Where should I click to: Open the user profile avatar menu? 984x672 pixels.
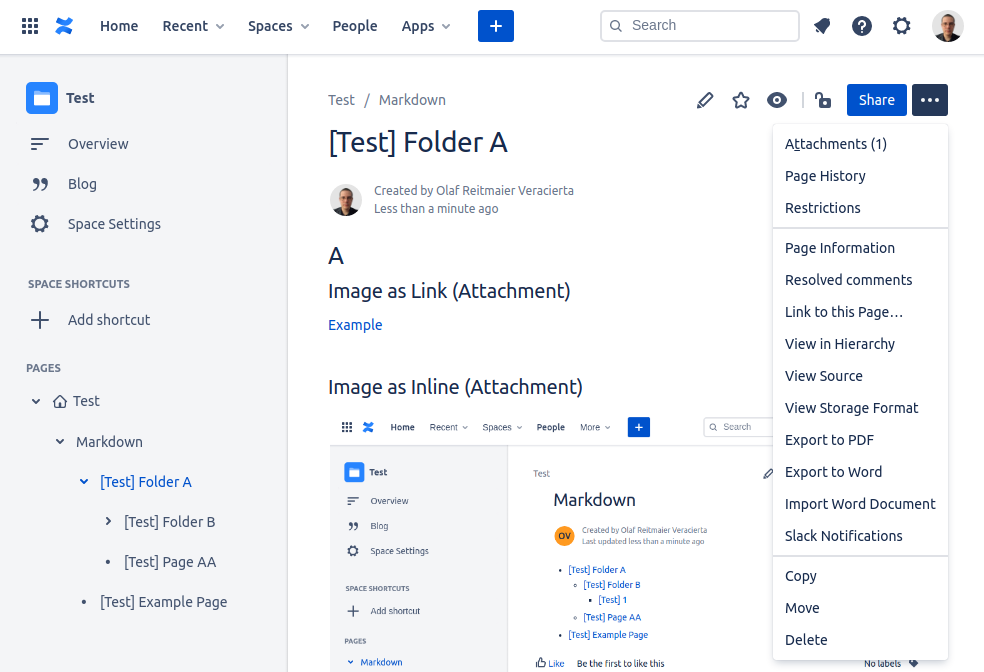(x=948, y=26)
